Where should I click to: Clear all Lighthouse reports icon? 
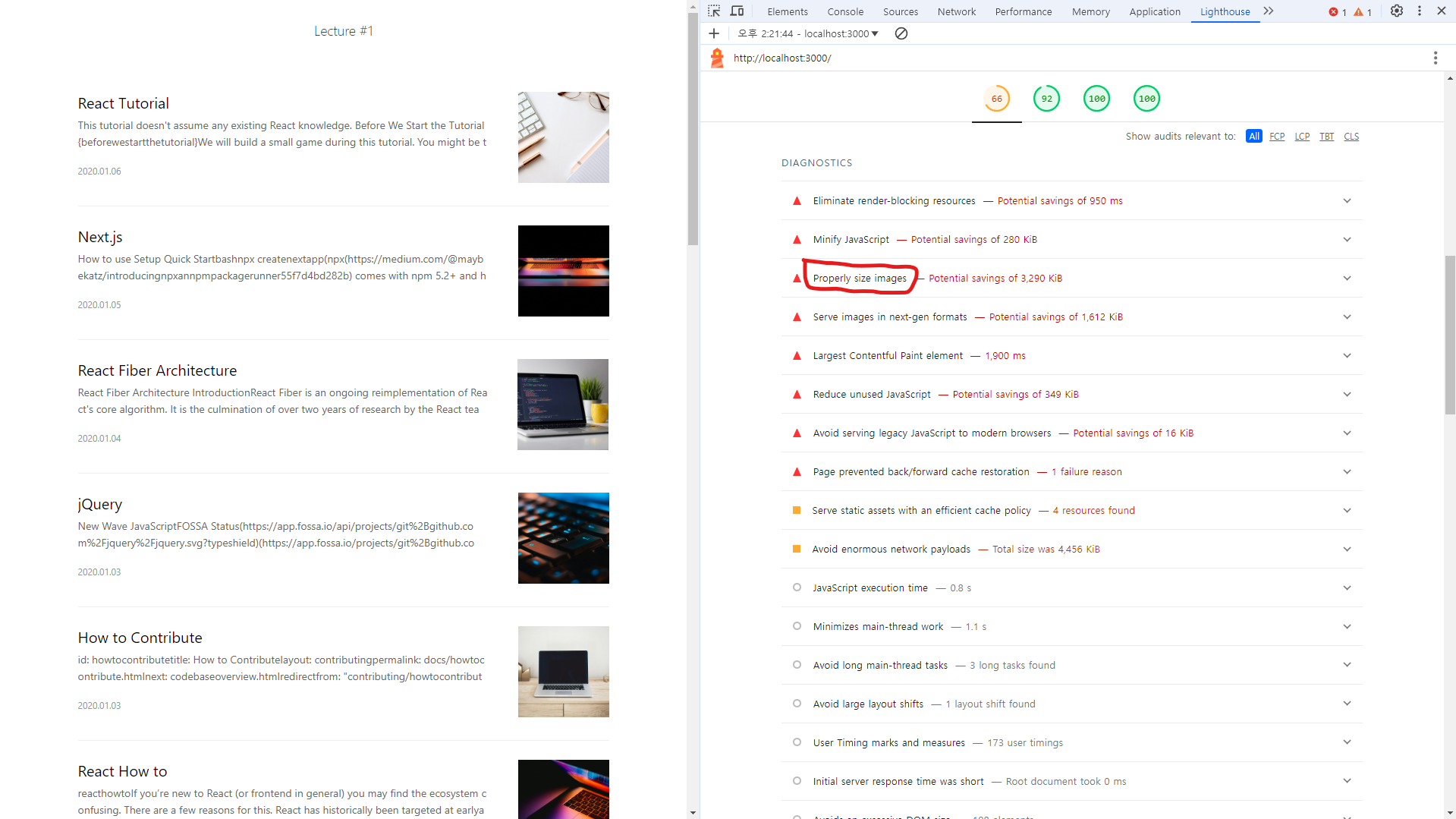[901, 33]
